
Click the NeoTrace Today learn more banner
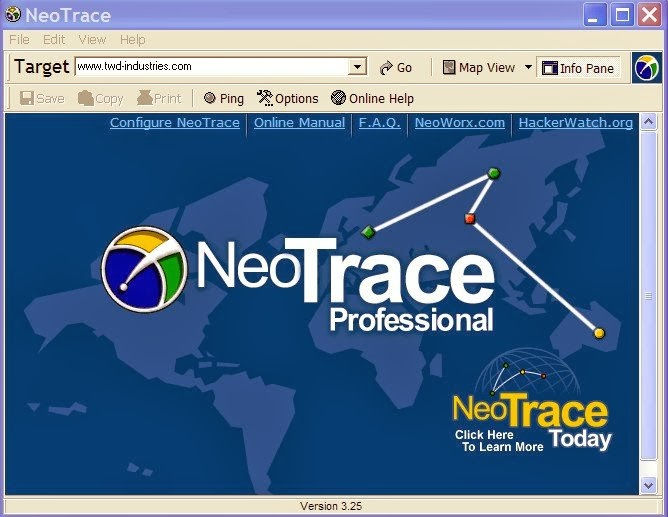click(x=532, y=401)
